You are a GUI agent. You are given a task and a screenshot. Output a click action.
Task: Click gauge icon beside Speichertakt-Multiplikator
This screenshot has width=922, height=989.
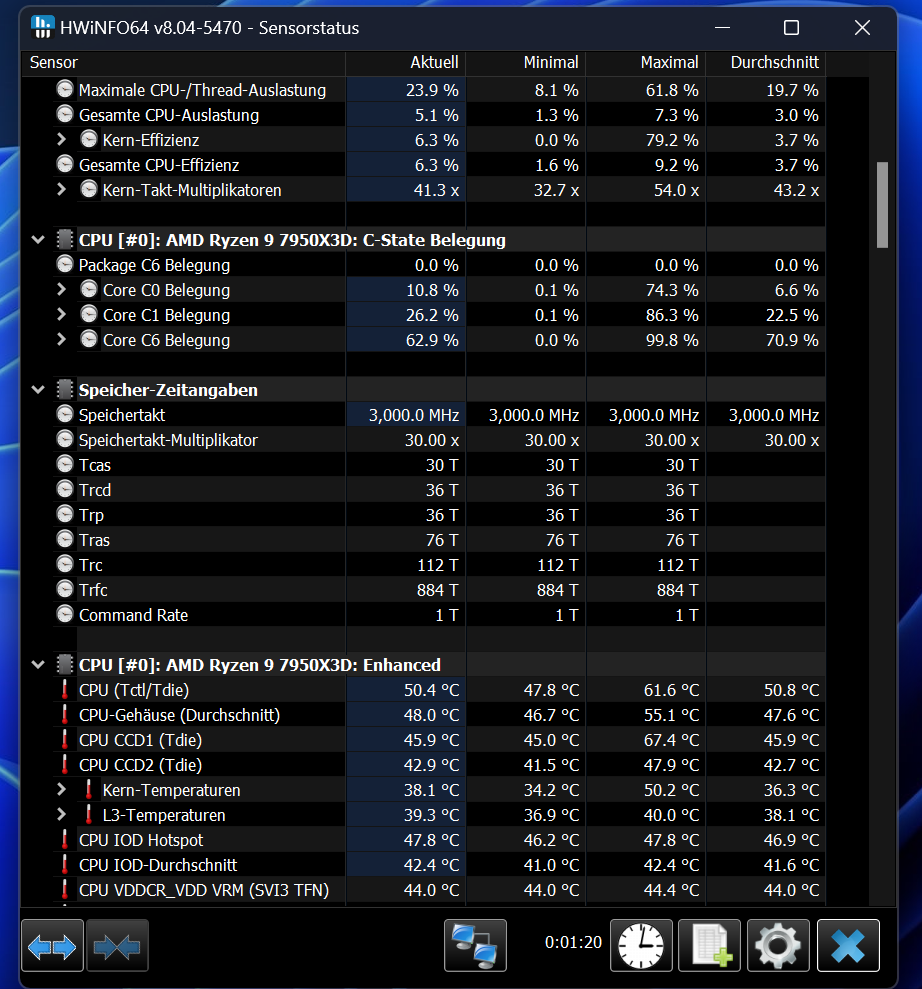(x=65, y=439)
